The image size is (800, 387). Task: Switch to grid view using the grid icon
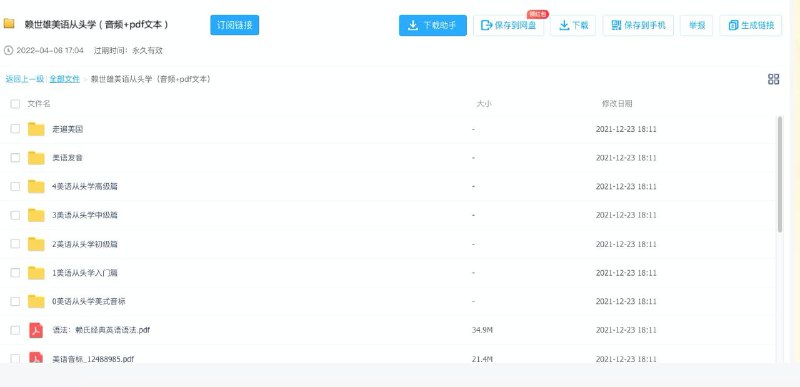pyautogui.click(x=773, y=79)
